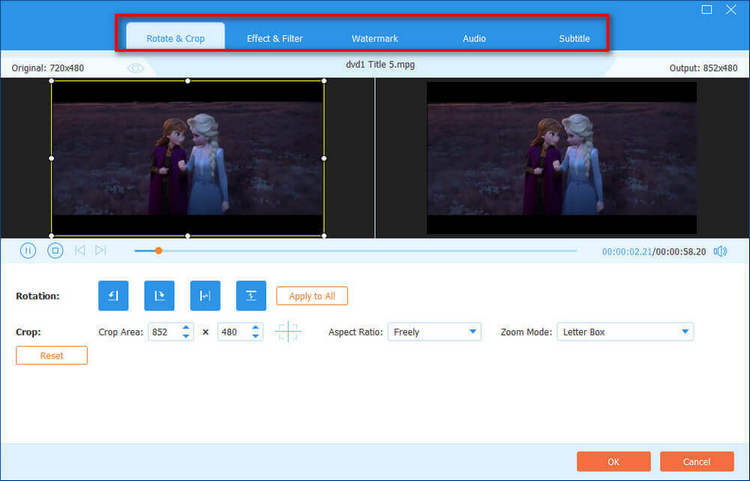
Task: Jump to next frame
Action: tap(100, 250)
